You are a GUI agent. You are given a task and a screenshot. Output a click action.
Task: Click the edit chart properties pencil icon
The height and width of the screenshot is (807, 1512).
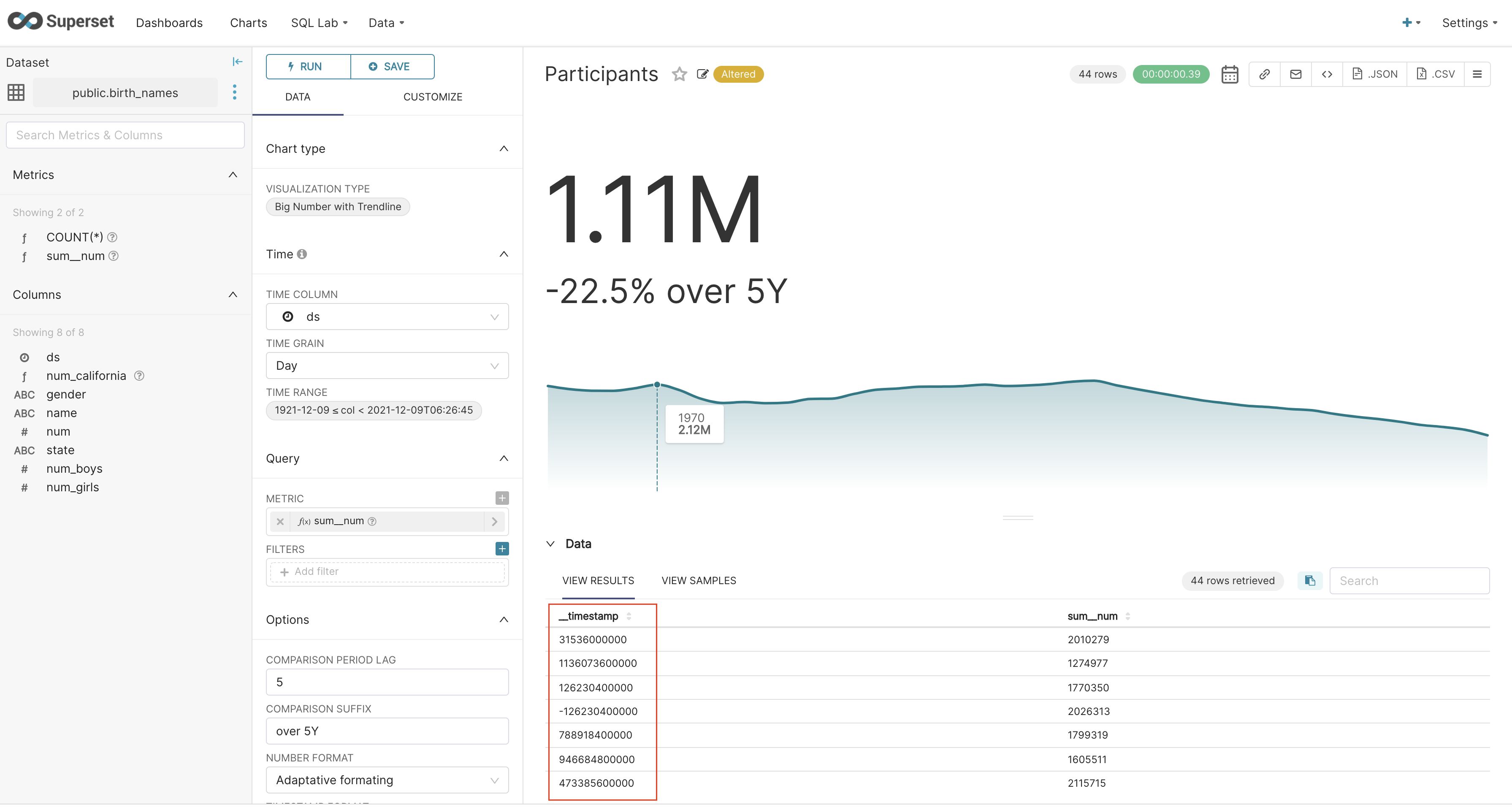point(702,74)
